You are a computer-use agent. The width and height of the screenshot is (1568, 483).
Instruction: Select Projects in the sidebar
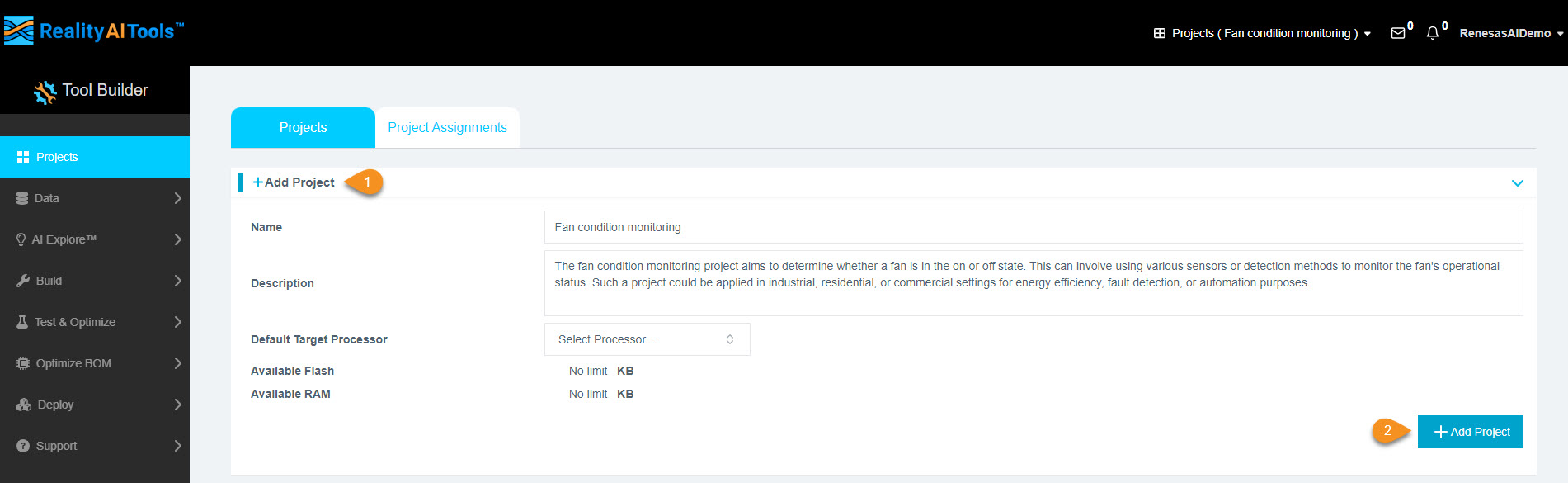click(95, 157)
